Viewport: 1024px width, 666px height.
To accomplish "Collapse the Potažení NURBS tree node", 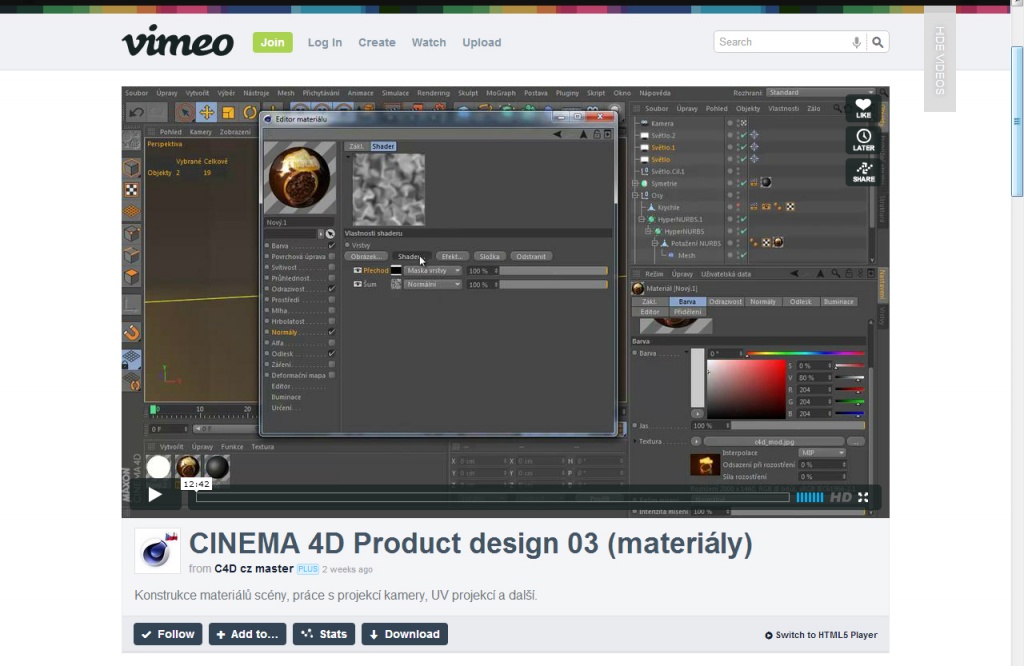I will 654,243.
